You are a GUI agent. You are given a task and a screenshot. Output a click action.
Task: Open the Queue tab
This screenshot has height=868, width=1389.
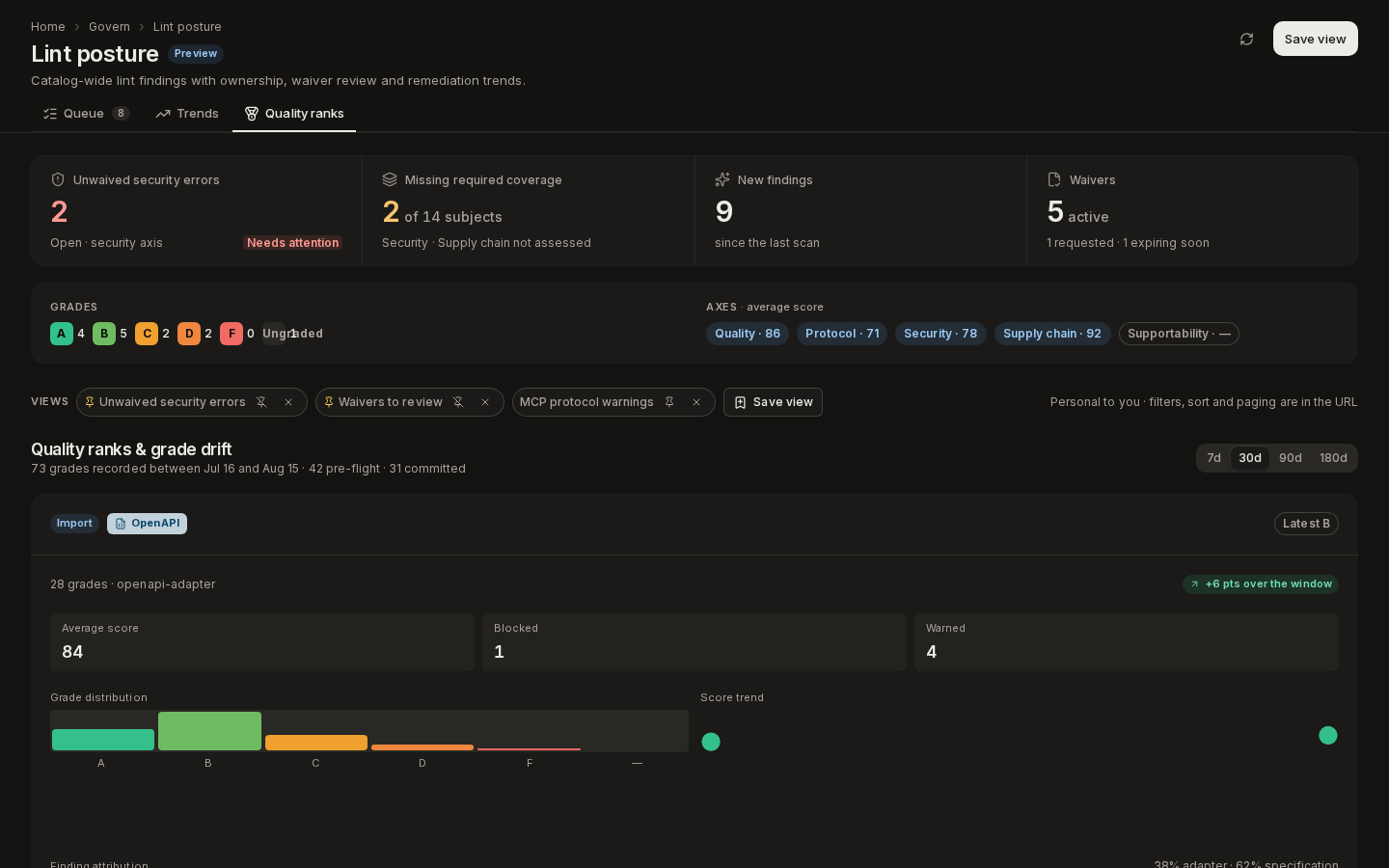[86, 114]
